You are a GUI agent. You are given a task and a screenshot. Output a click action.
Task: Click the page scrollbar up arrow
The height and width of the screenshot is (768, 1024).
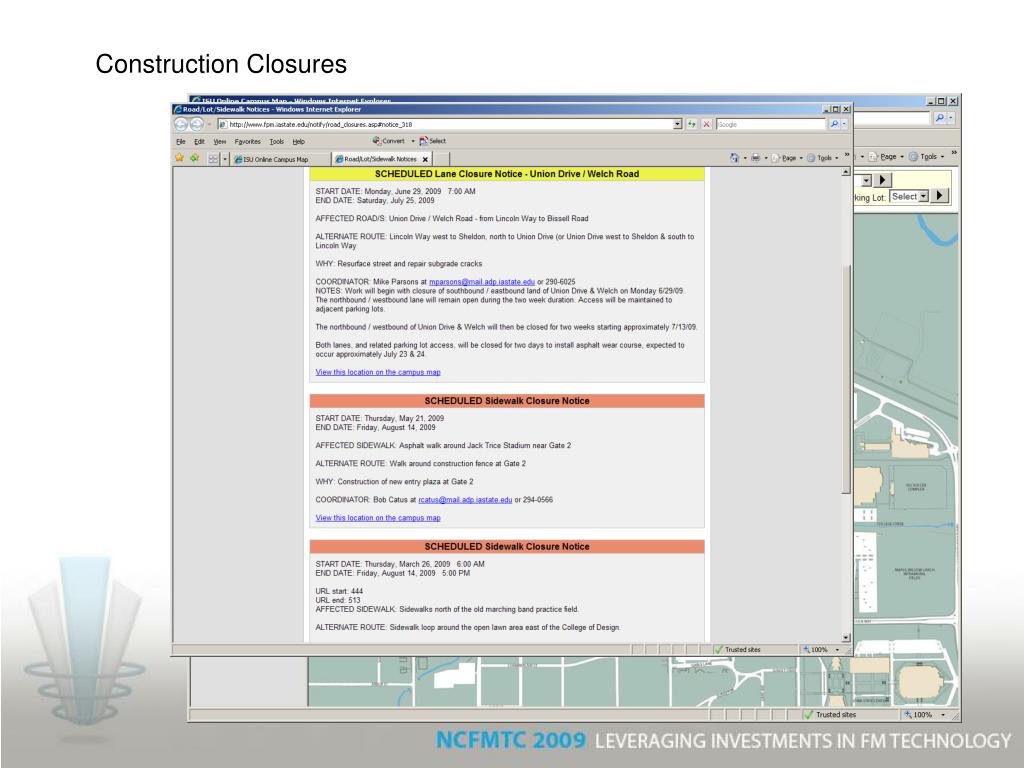[846, 172]
